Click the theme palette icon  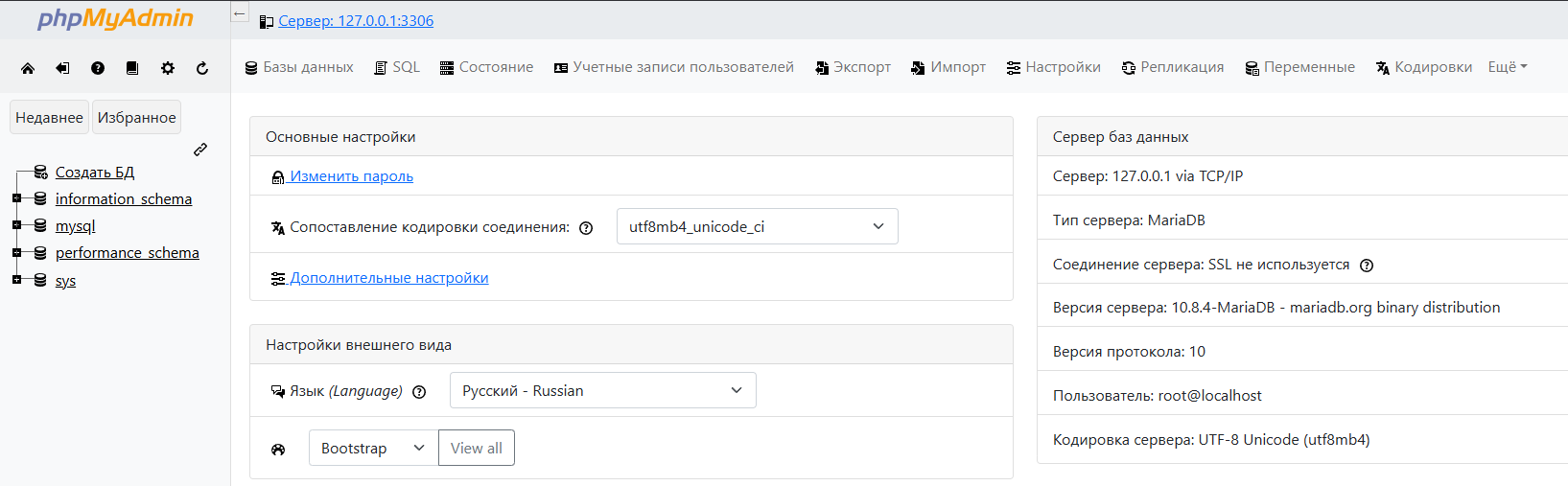click(278, 449)
